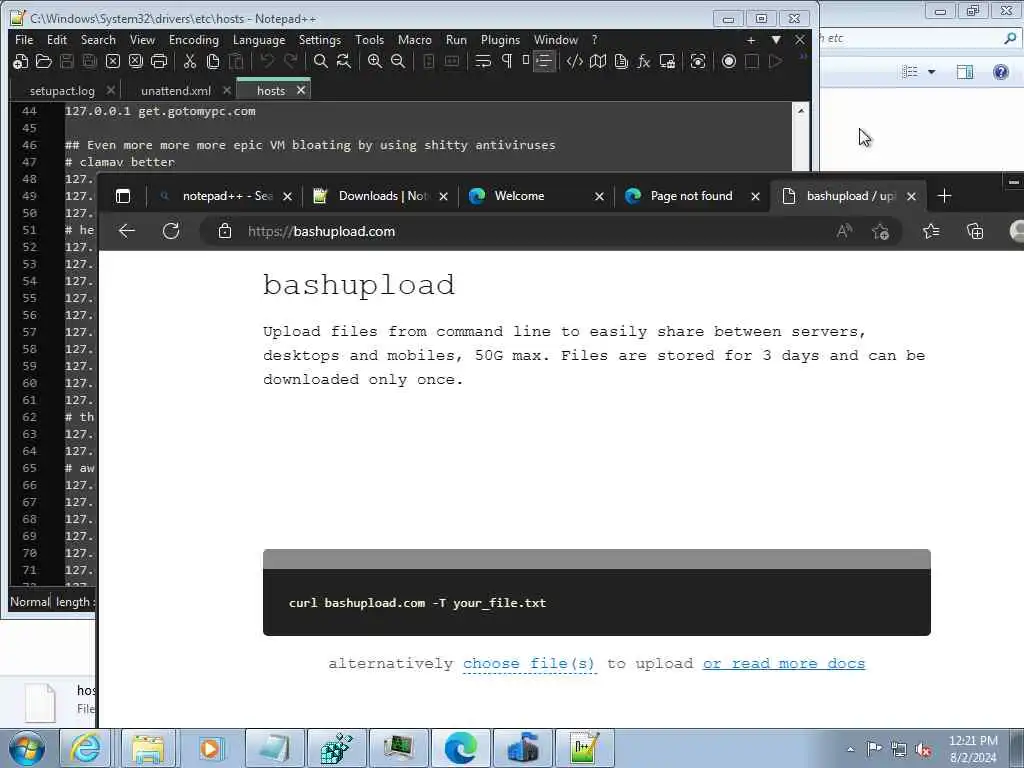Open the Replace tool icon in Notepad++
Viewport: 1024px width, 768px height.
tap(344, 61)
